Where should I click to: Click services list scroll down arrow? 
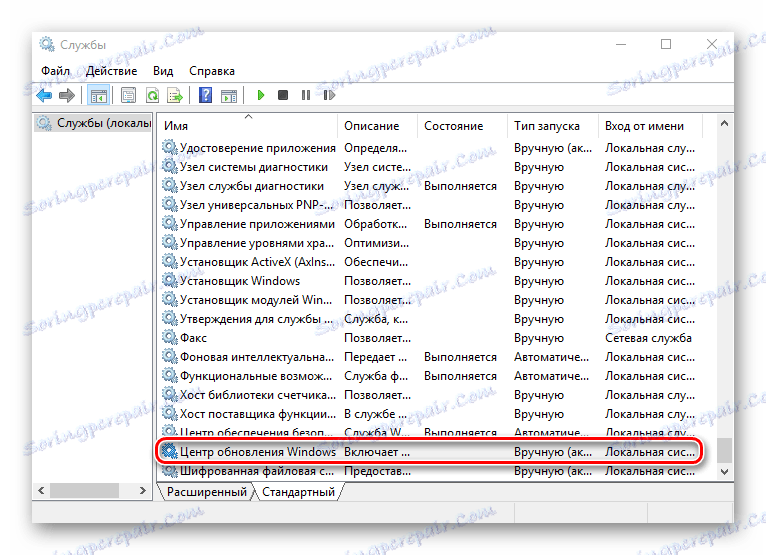coord(724,471)
